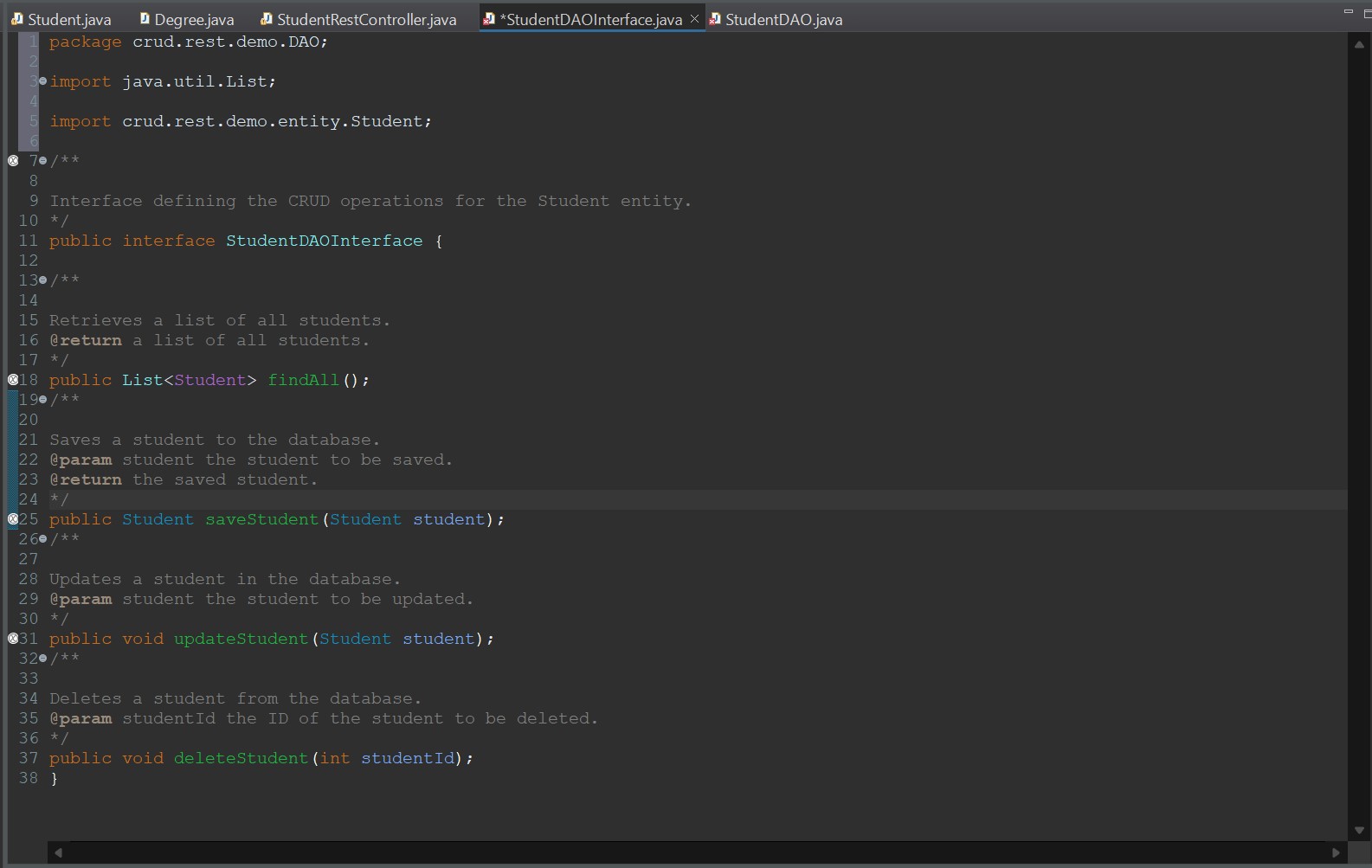Click the error marker on line 18
The width and height of the screenshot is (1372, 868).
(x=13, y=379)
